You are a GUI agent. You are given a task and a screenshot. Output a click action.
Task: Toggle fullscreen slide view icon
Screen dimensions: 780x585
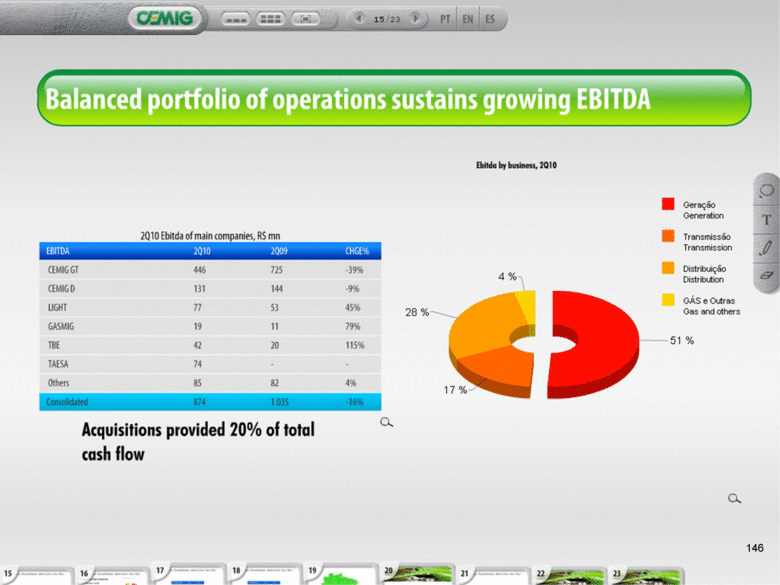305,19
